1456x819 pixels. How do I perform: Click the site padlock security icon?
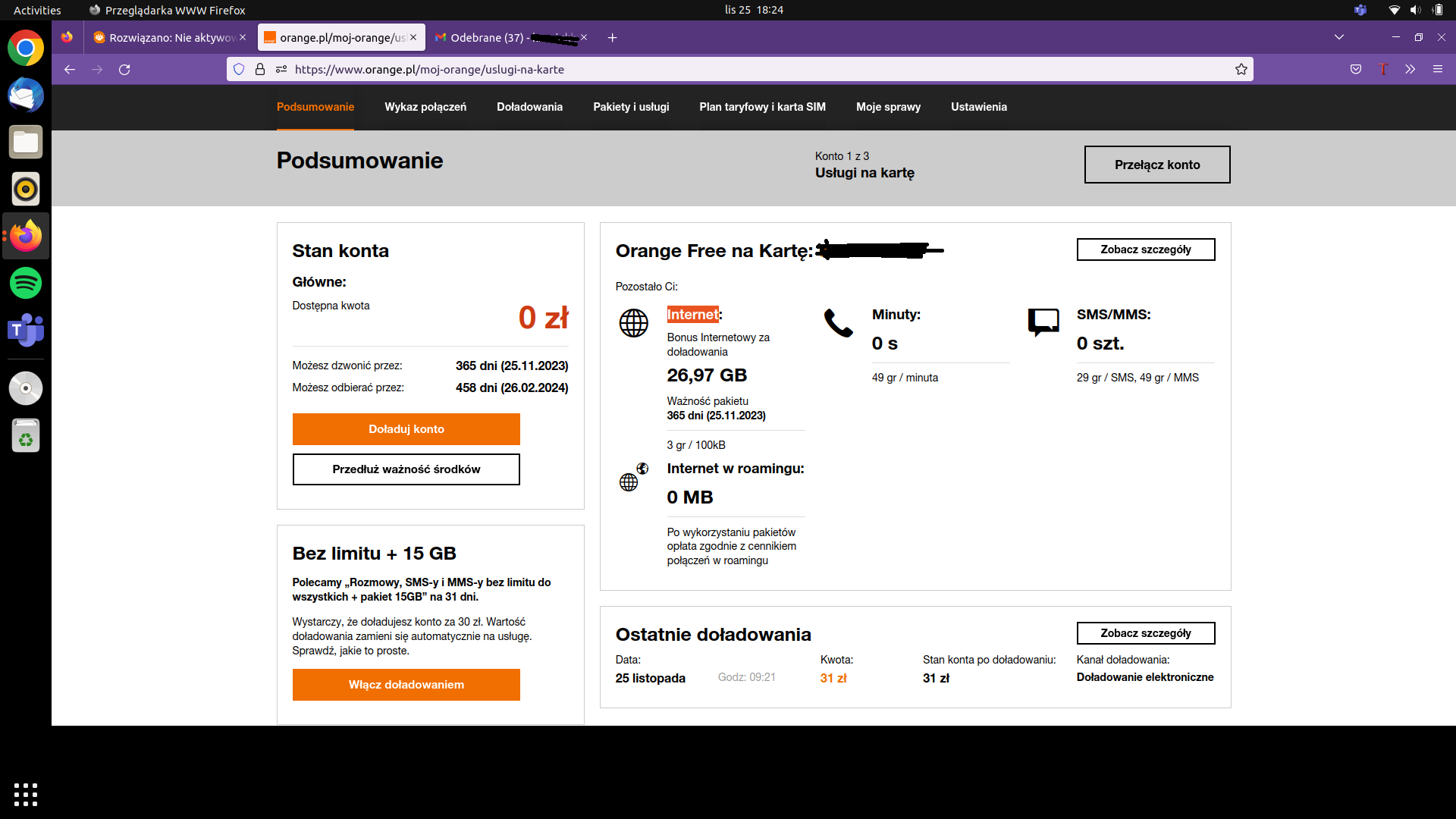pos(260,69)
